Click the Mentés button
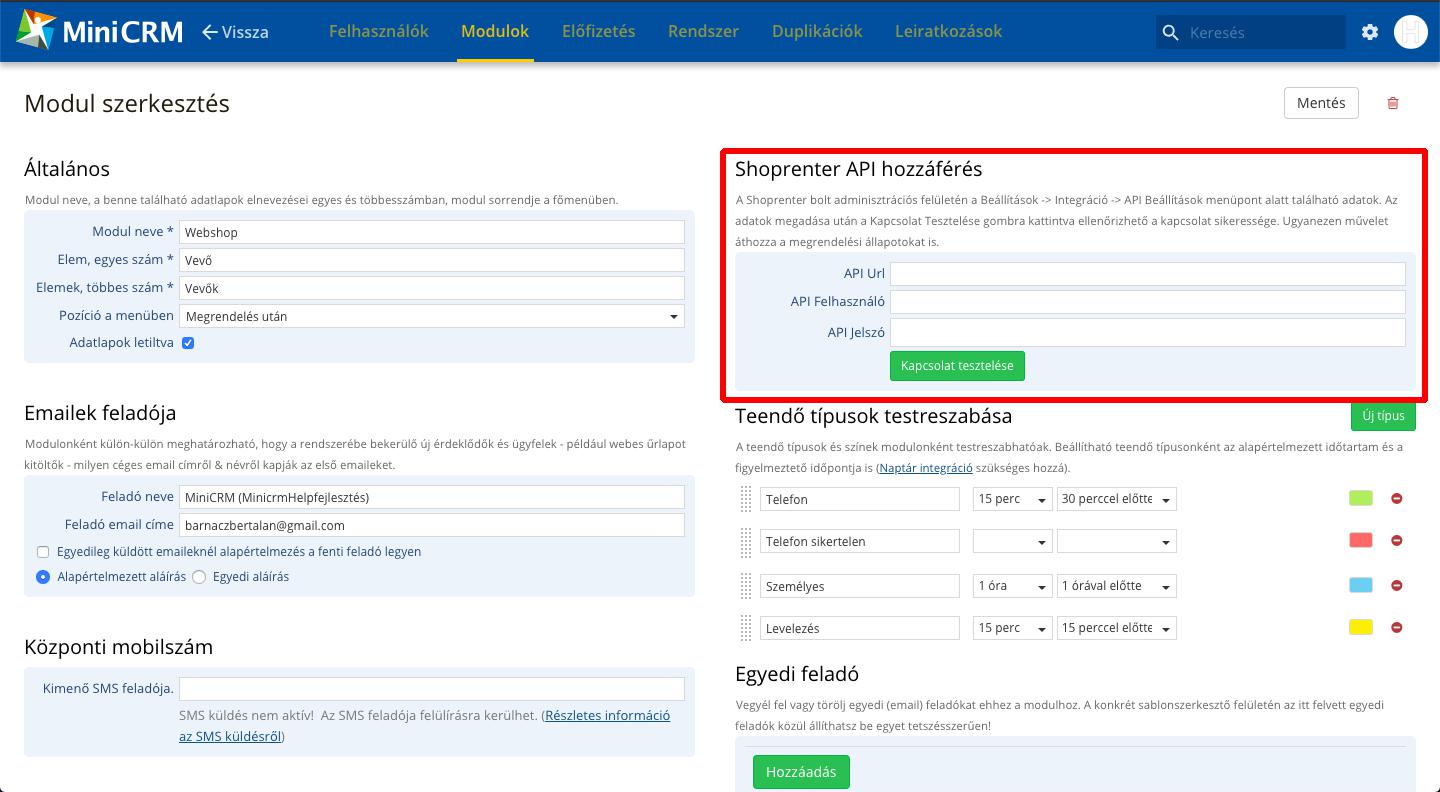Viewport: 1440px width, 792px height. (1321, 103)
